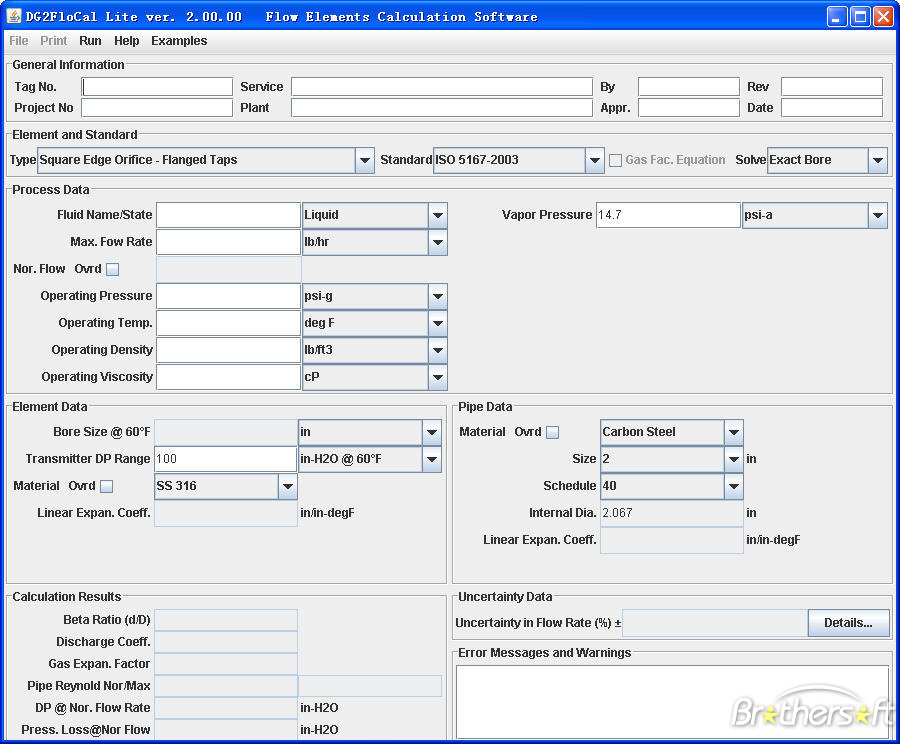
Task: Open the Run menu
Action: [90, 41]
